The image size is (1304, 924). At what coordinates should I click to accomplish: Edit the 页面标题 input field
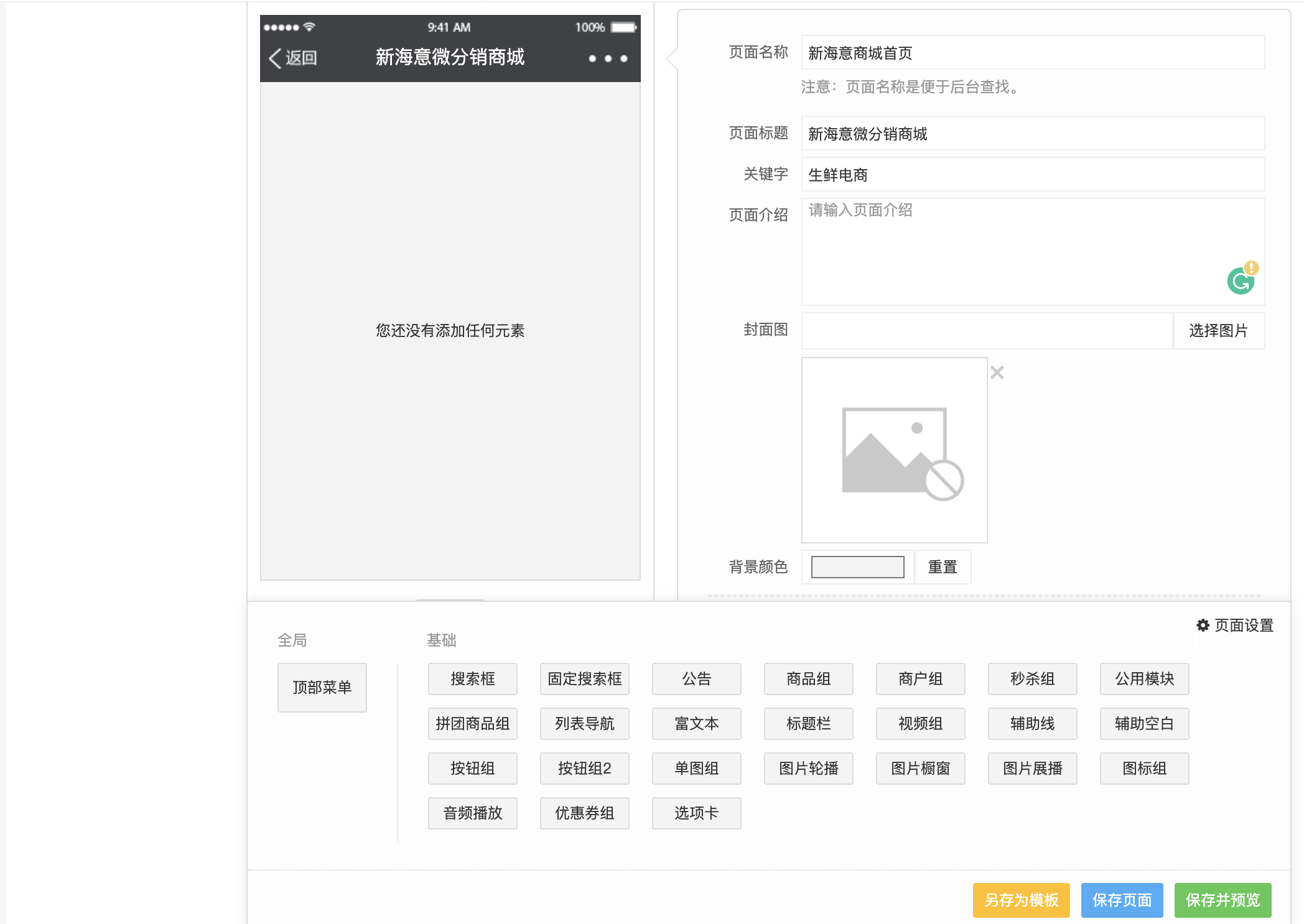point(1033,133)
